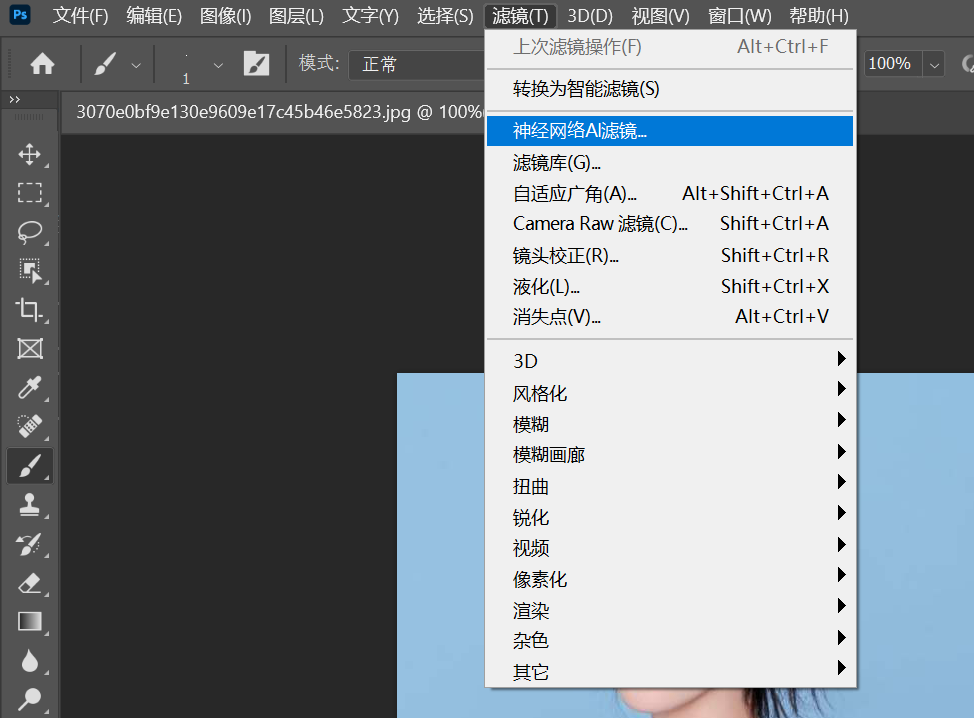
Task: Open the 选择(S) menu
Action: [x=445, y=16]
